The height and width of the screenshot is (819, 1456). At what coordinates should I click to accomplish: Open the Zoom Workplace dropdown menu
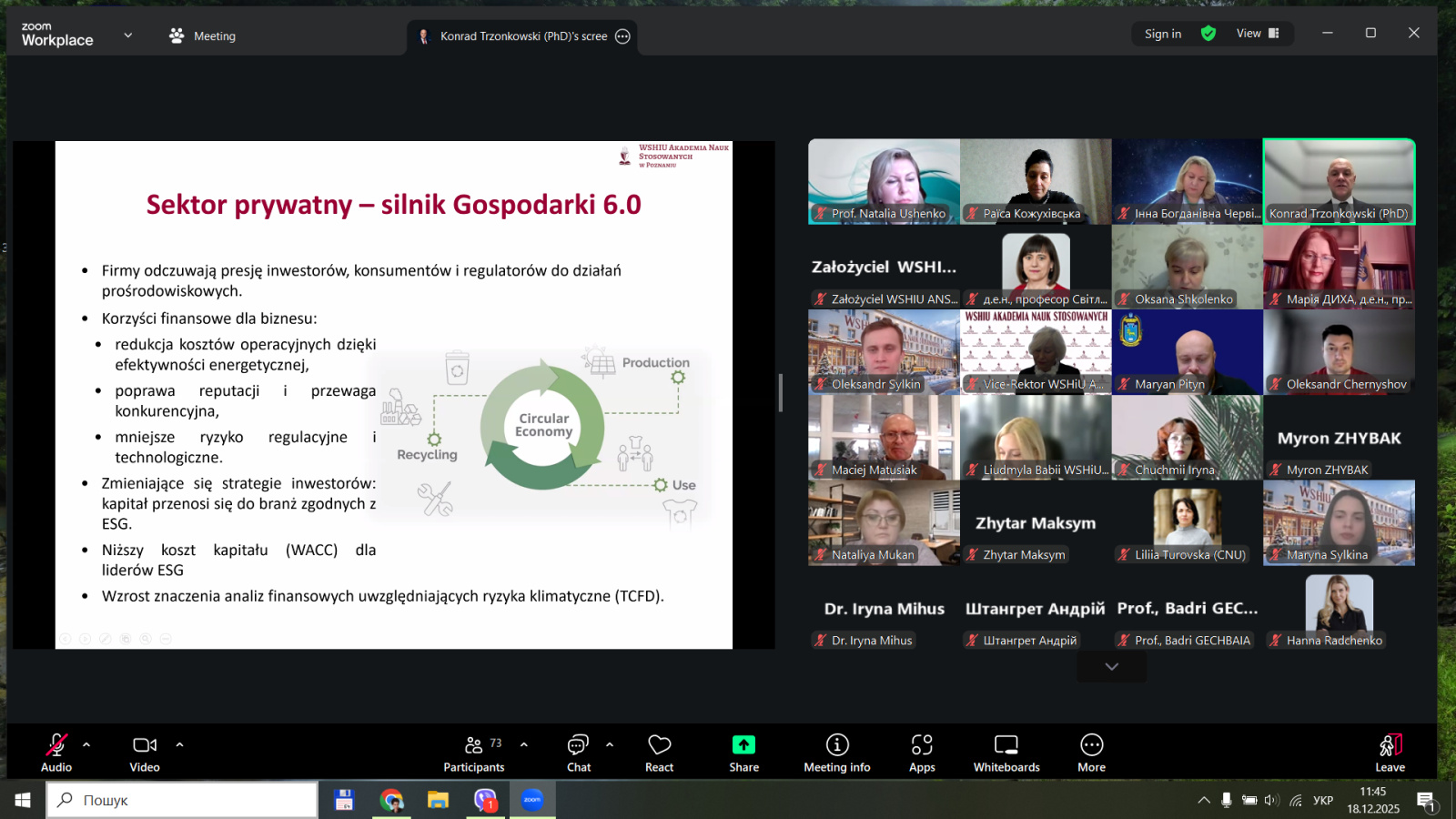click(x=127, y=35)
